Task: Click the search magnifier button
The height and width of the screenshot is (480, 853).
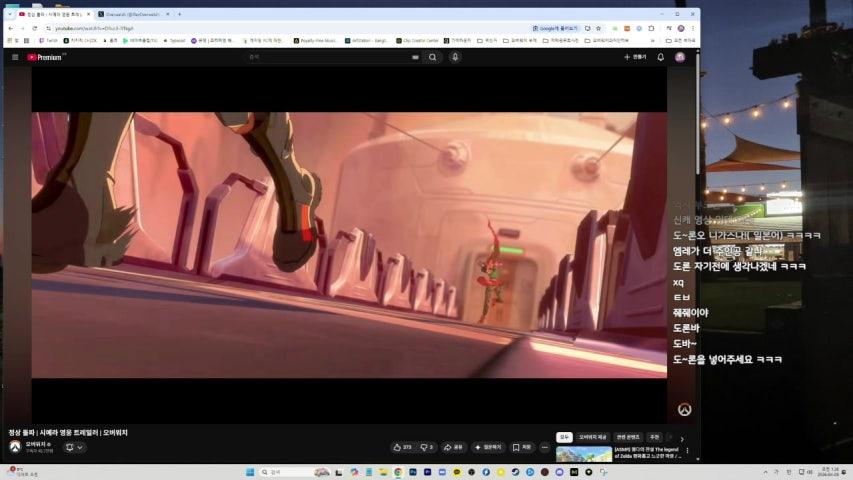Action: pyautogui.click(x=432, y=57)
